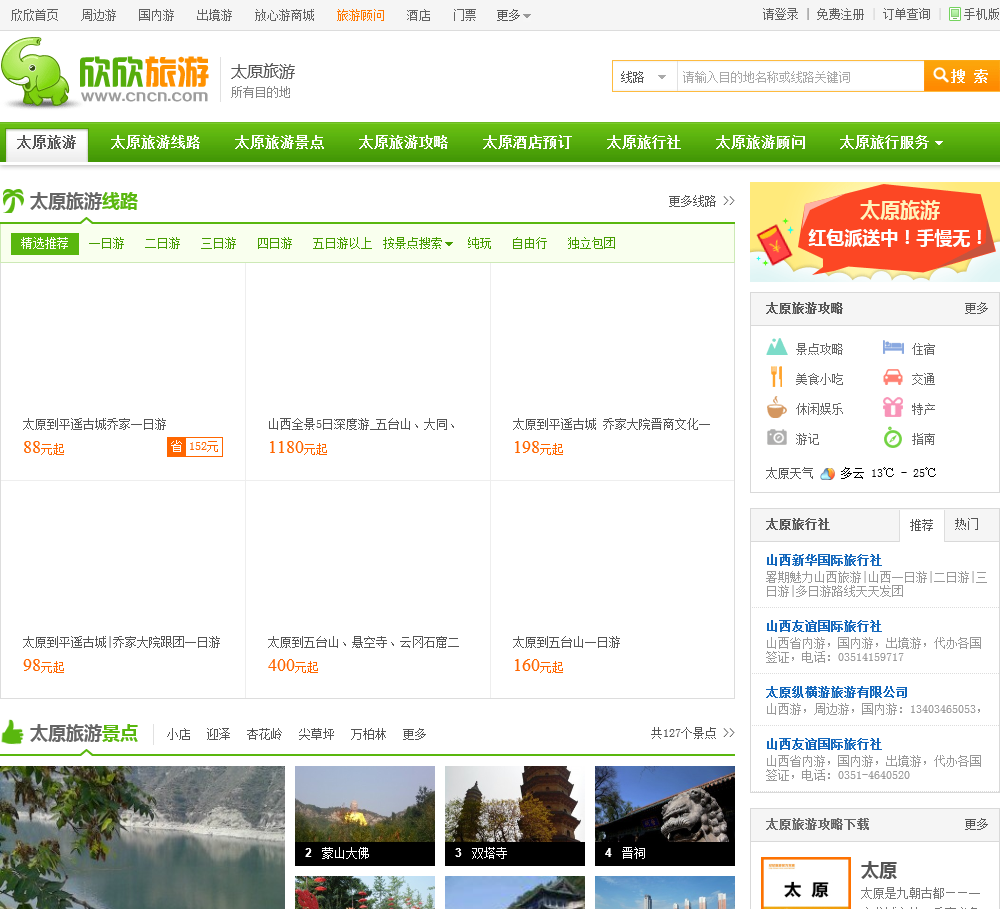1000x909 pixels.
Task: Switch travel agency list to 推荐 tab
Action: coord(922,525)
